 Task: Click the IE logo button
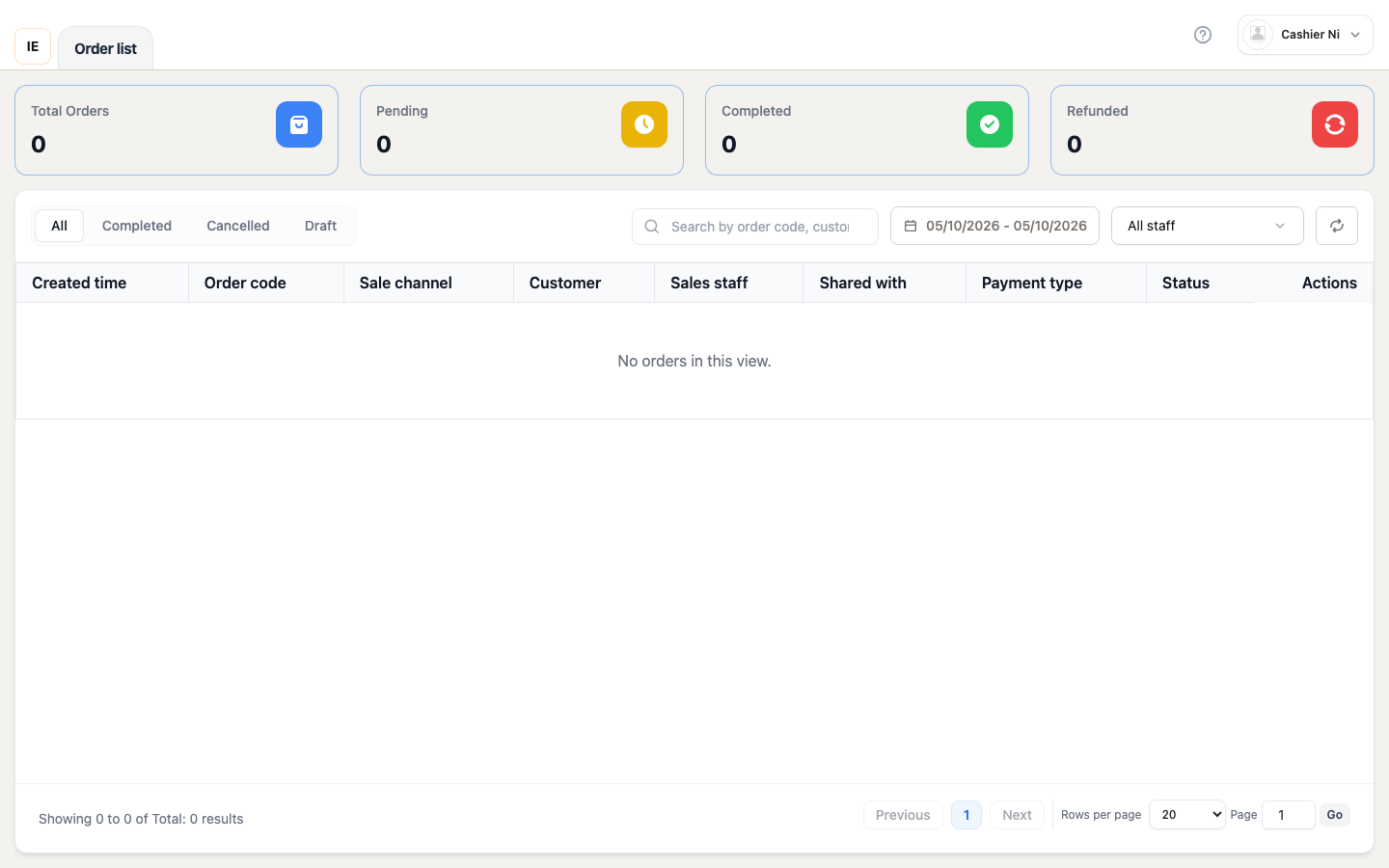point(33,46)
